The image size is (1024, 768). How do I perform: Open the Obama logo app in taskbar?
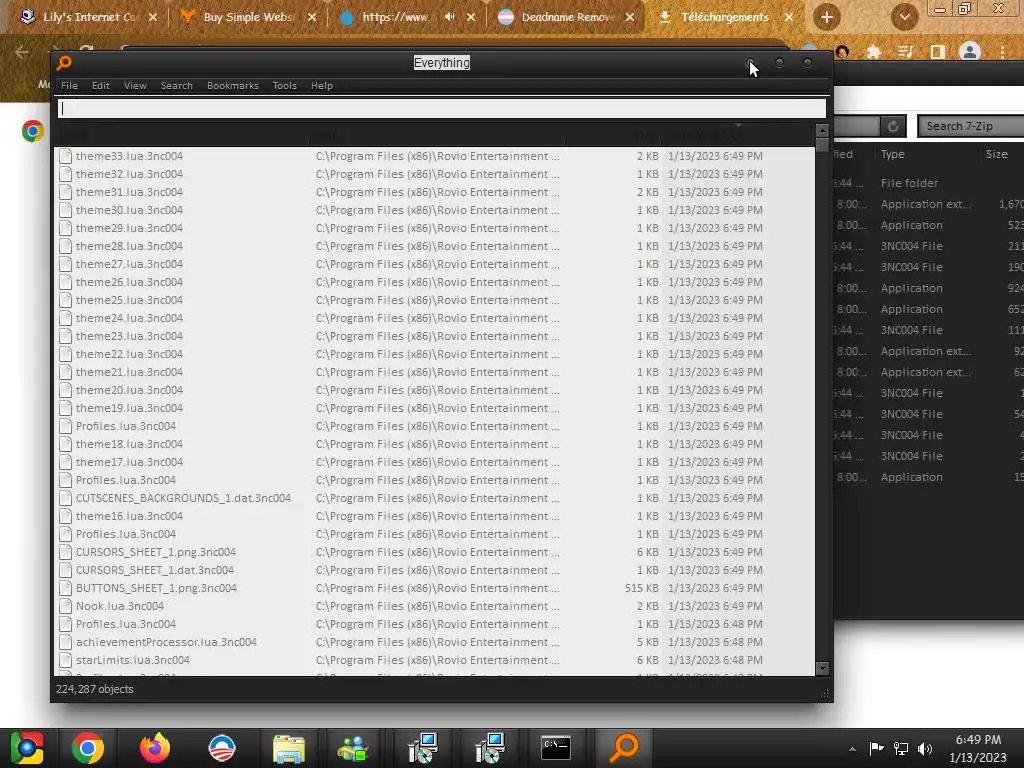click(221, 748)
